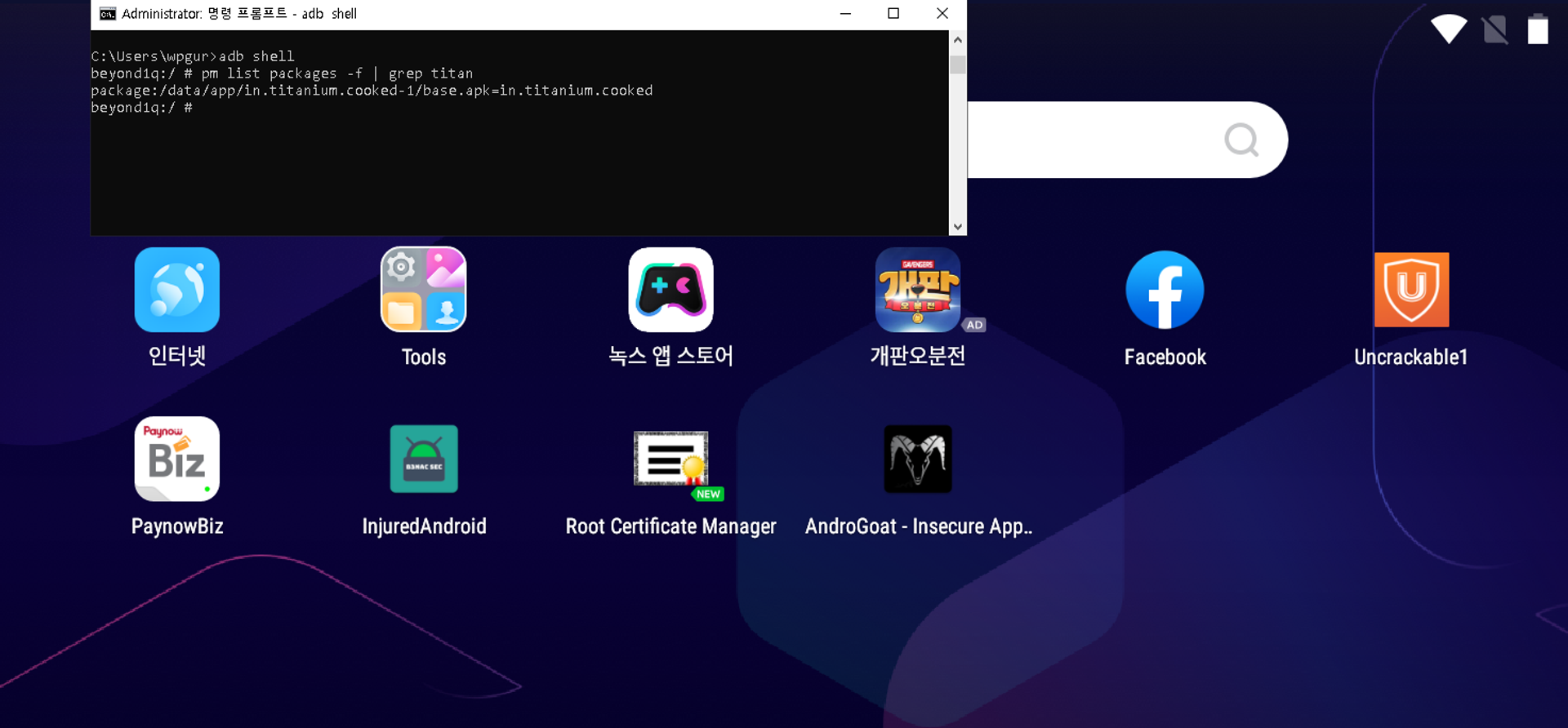1568x728 pixels.
Task: Click the 'Facebook' app label
Action: (1165, 357)
